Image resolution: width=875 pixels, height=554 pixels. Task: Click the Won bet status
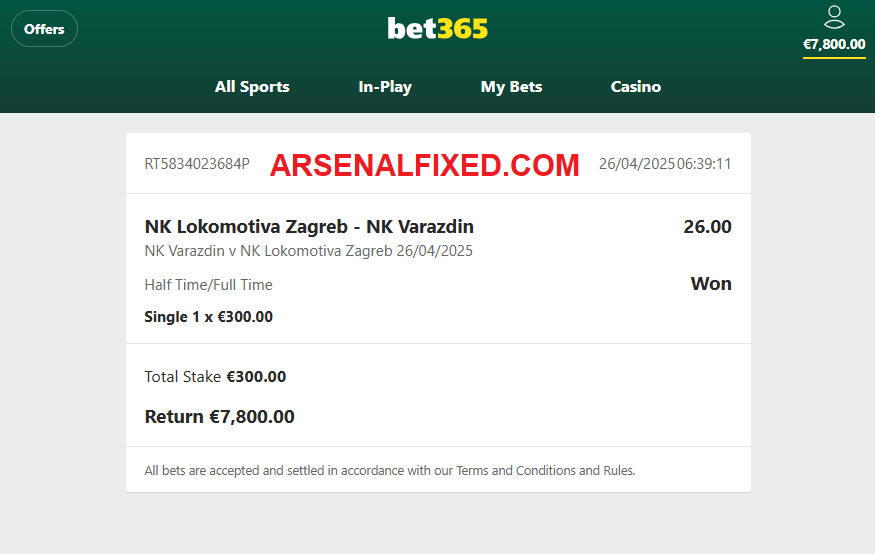click(x=711, y=284)
